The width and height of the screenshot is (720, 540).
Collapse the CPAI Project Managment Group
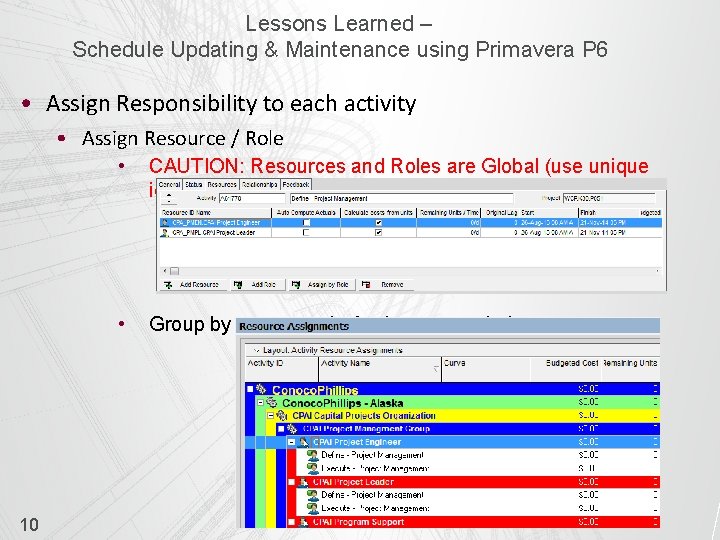click(x=281, y=429)
